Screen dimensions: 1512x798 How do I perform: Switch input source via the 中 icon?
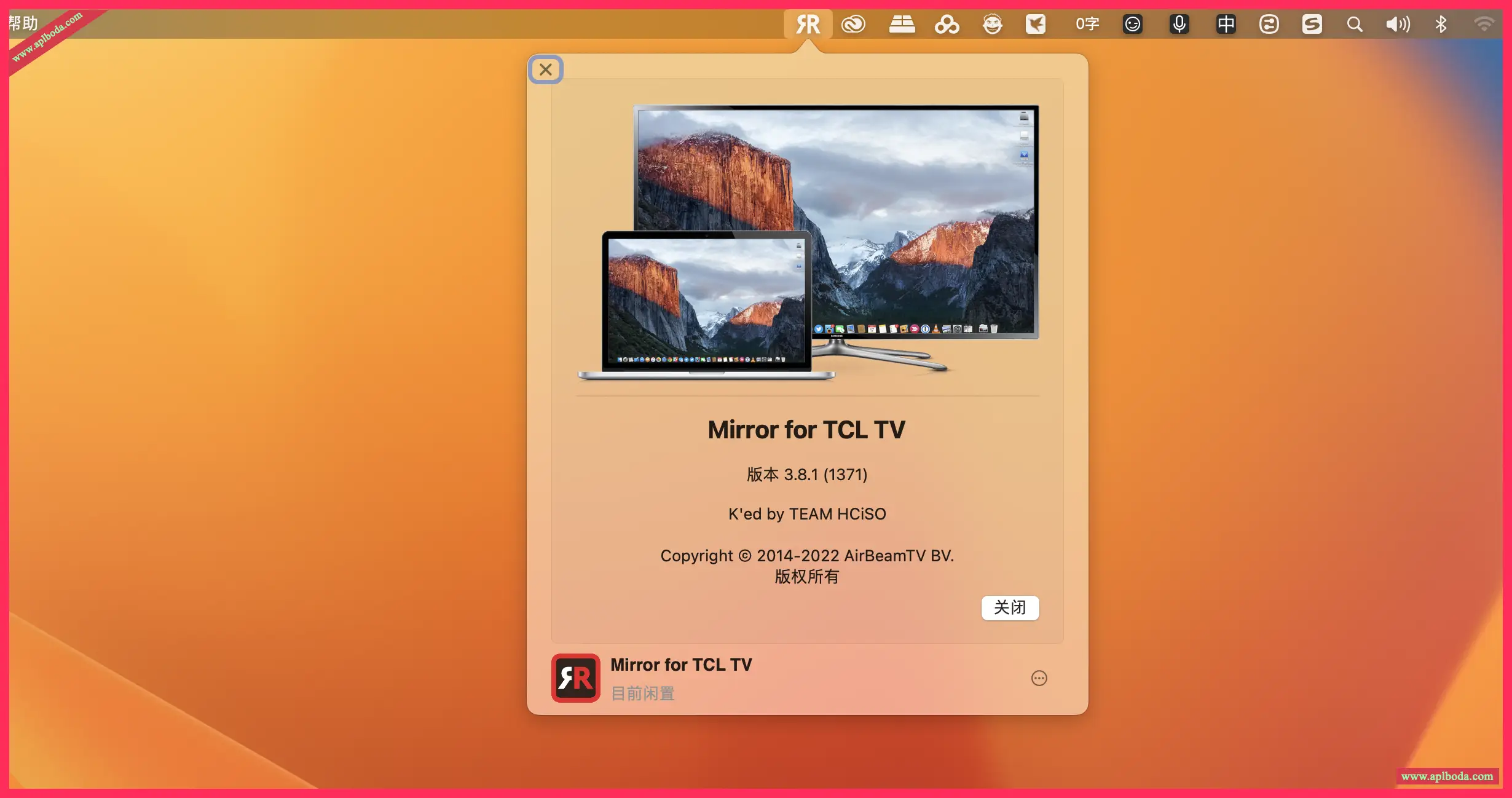[x=1226, y=24]
